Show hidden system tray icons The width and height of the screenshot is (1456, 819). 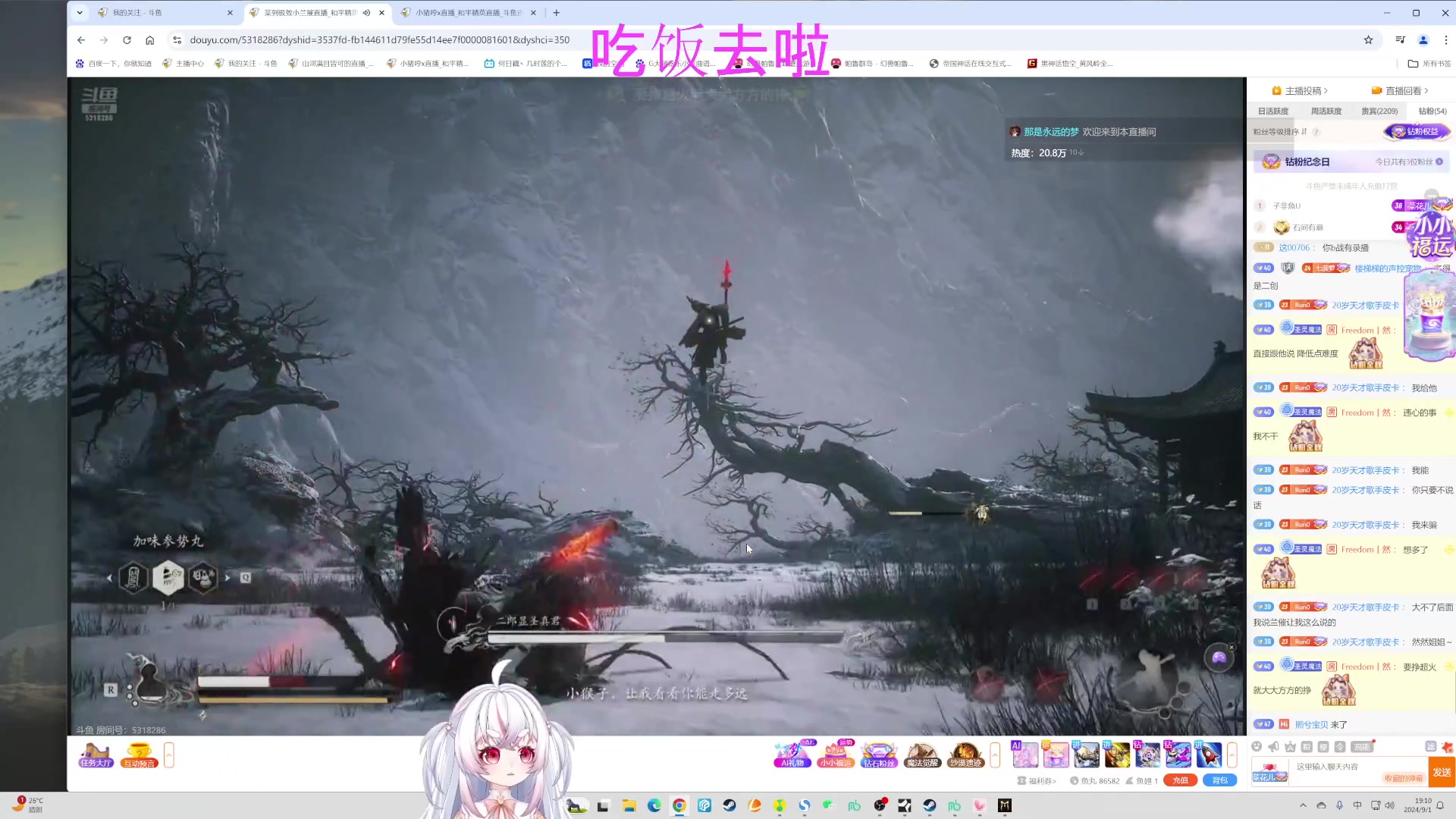pos(1303,805)
